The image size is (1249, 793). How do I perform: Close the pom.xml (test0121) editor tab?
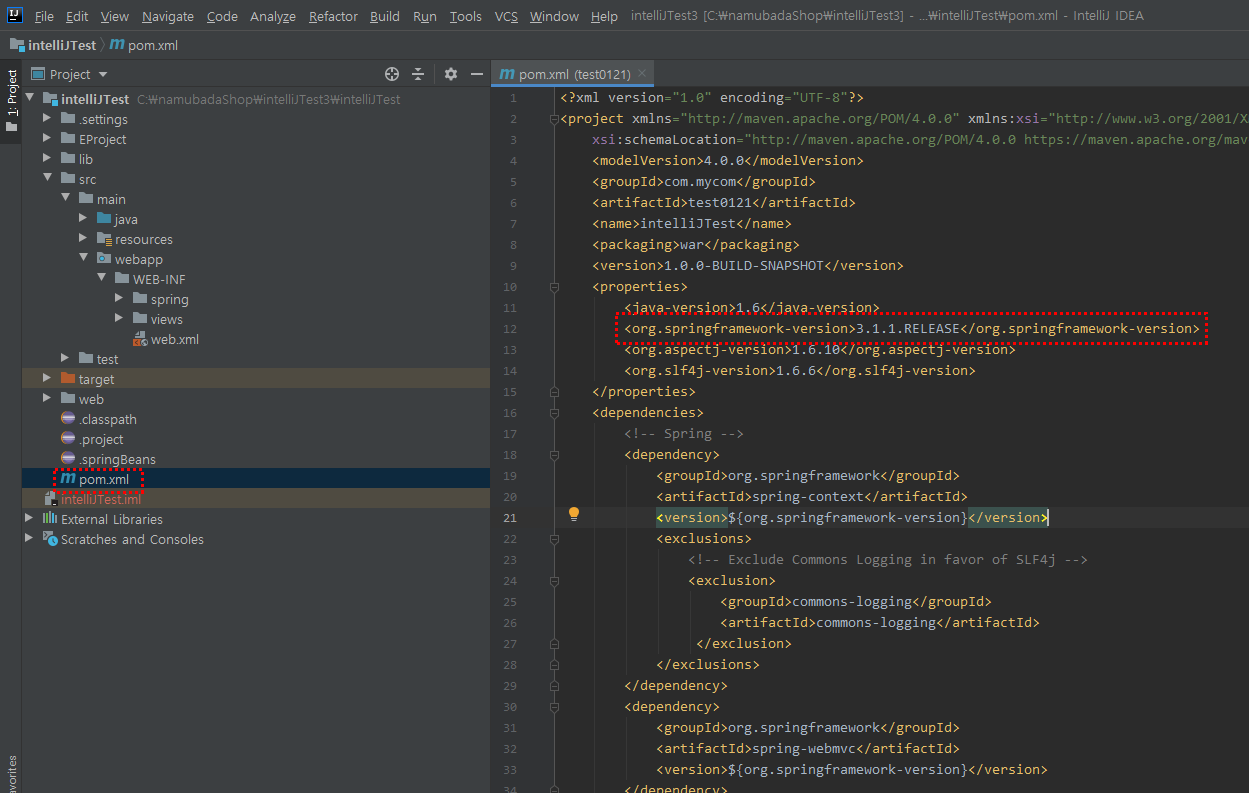pos(642,74)
